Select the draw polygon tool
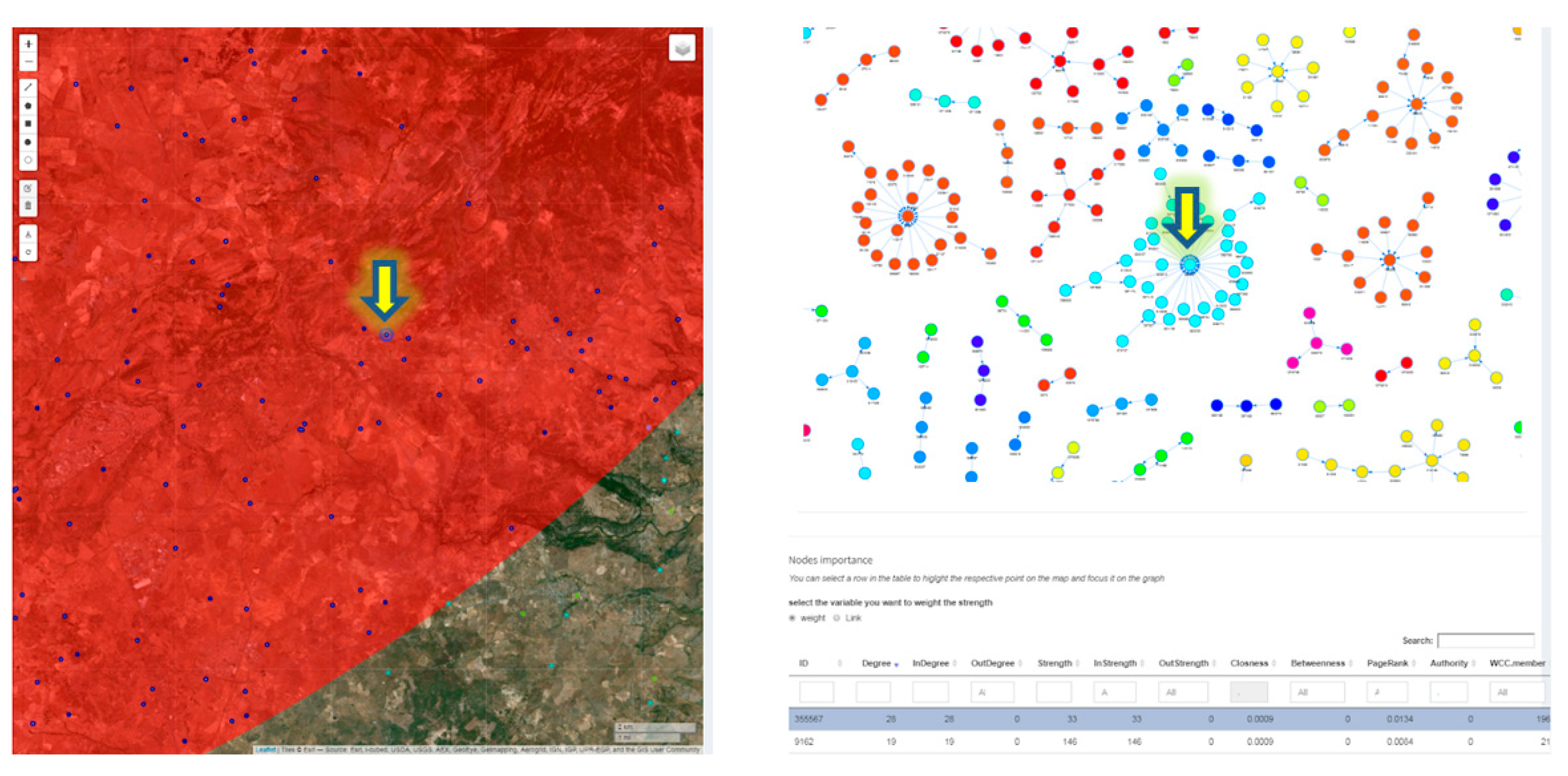Viewport: 1568px width, 776px height. (x=28, y=106)
